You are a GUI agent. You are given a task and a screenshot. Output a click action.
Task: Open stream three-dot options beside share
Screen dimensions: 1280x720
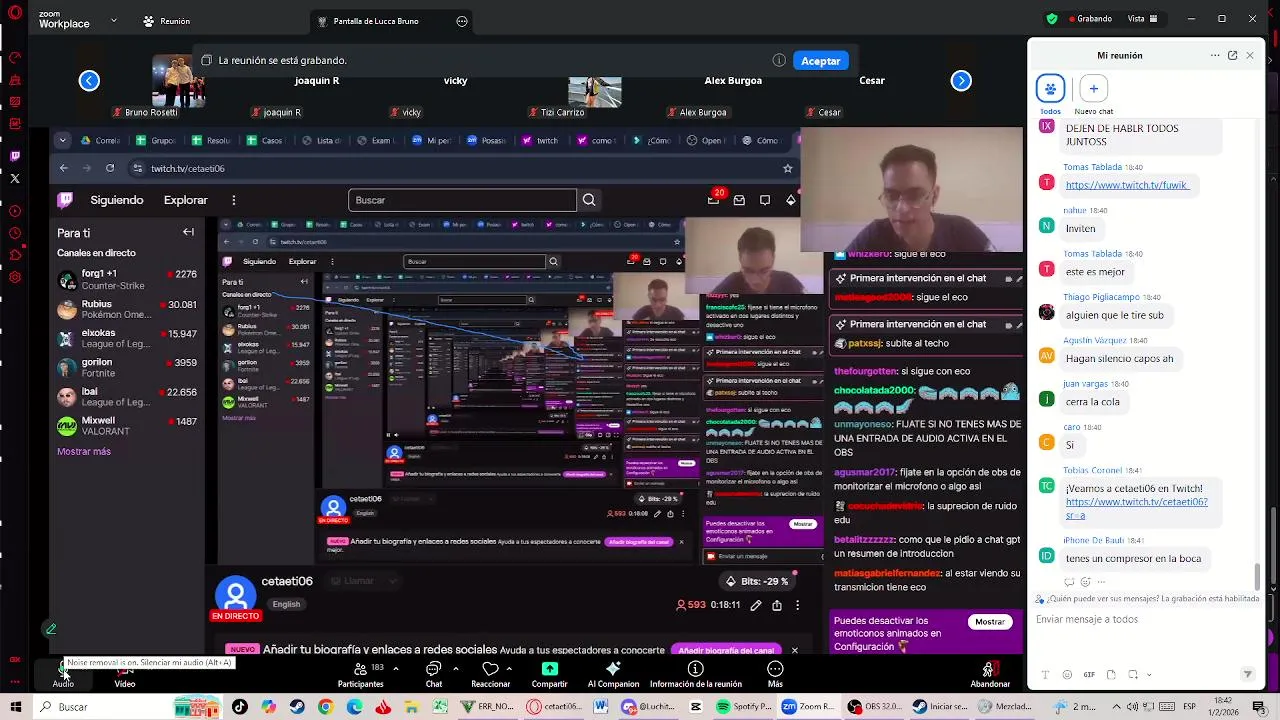pyautogui.click(x=797, y=605)
